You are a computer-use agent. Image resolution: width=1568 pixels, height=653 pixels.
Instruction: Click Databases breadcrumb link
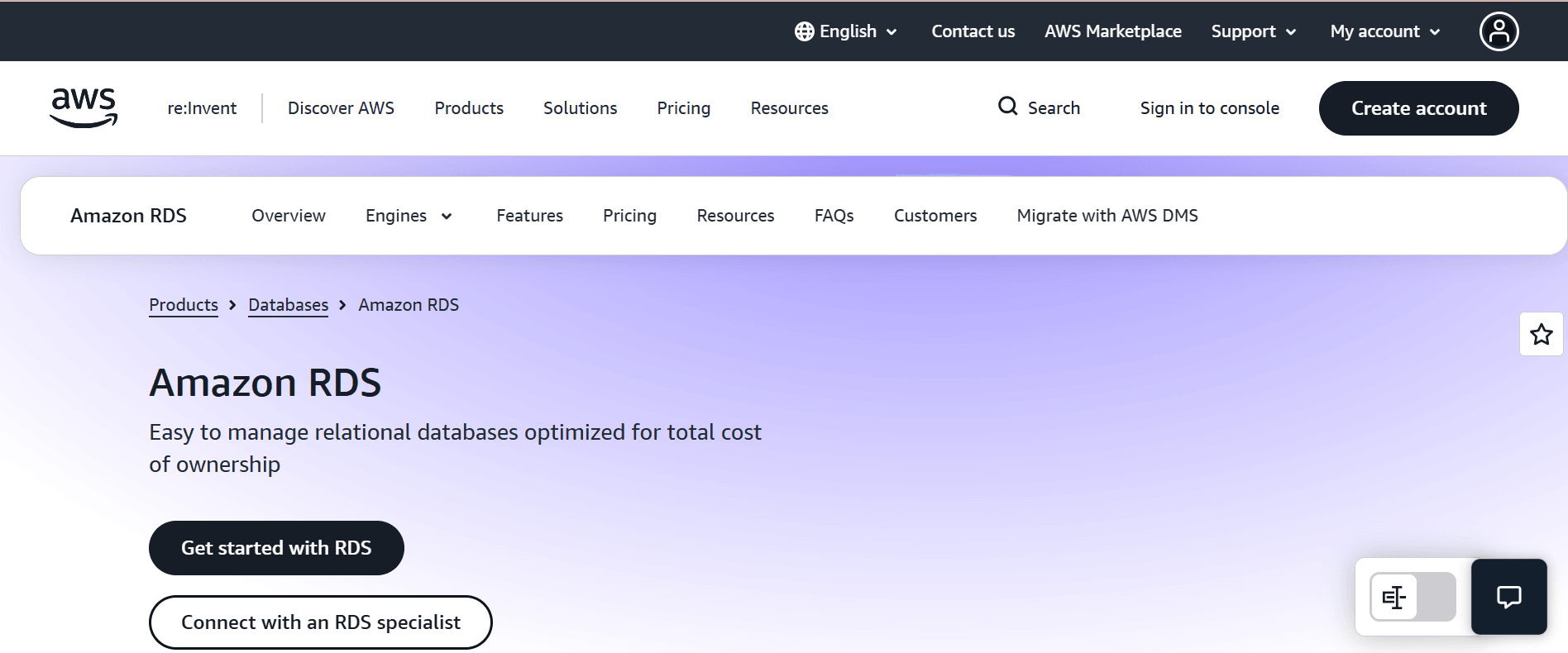tap(288, 305)
